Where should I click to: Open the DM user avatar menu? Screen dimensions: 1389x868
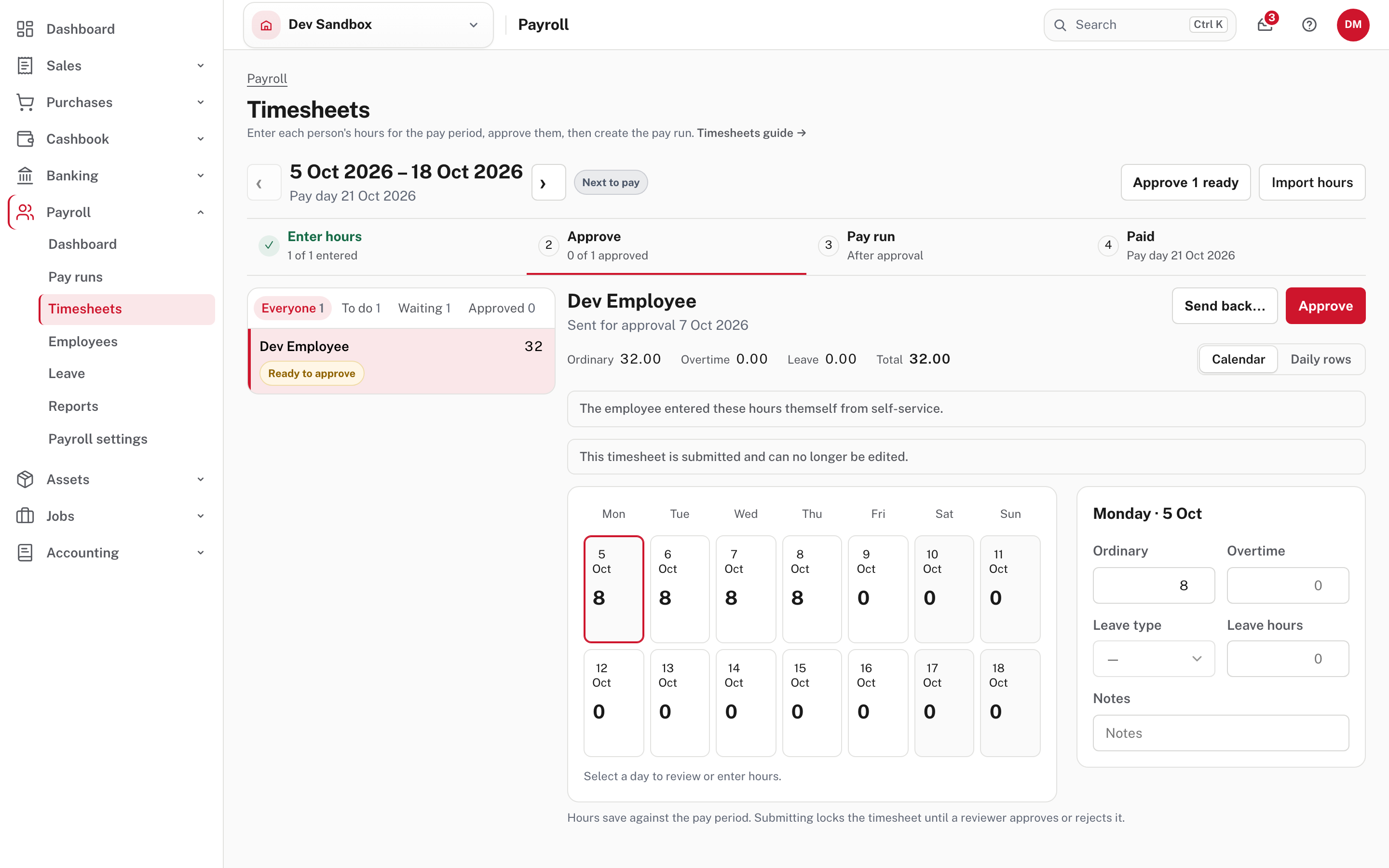(1353, 25)
